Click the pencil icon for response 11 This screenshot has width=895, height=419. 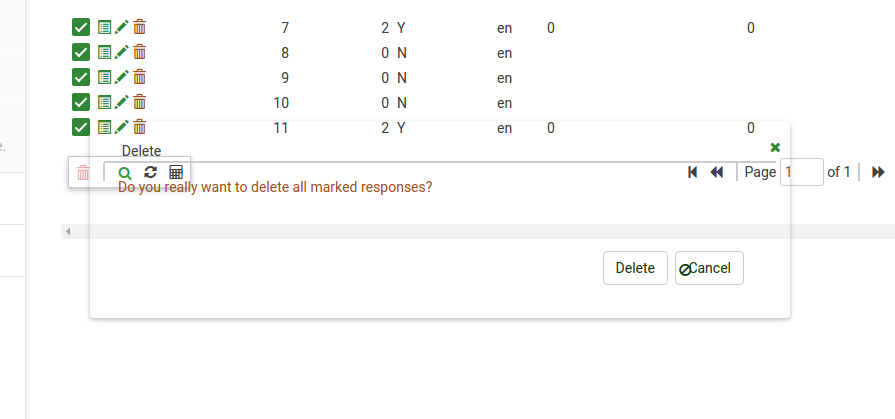pos(122,127)
